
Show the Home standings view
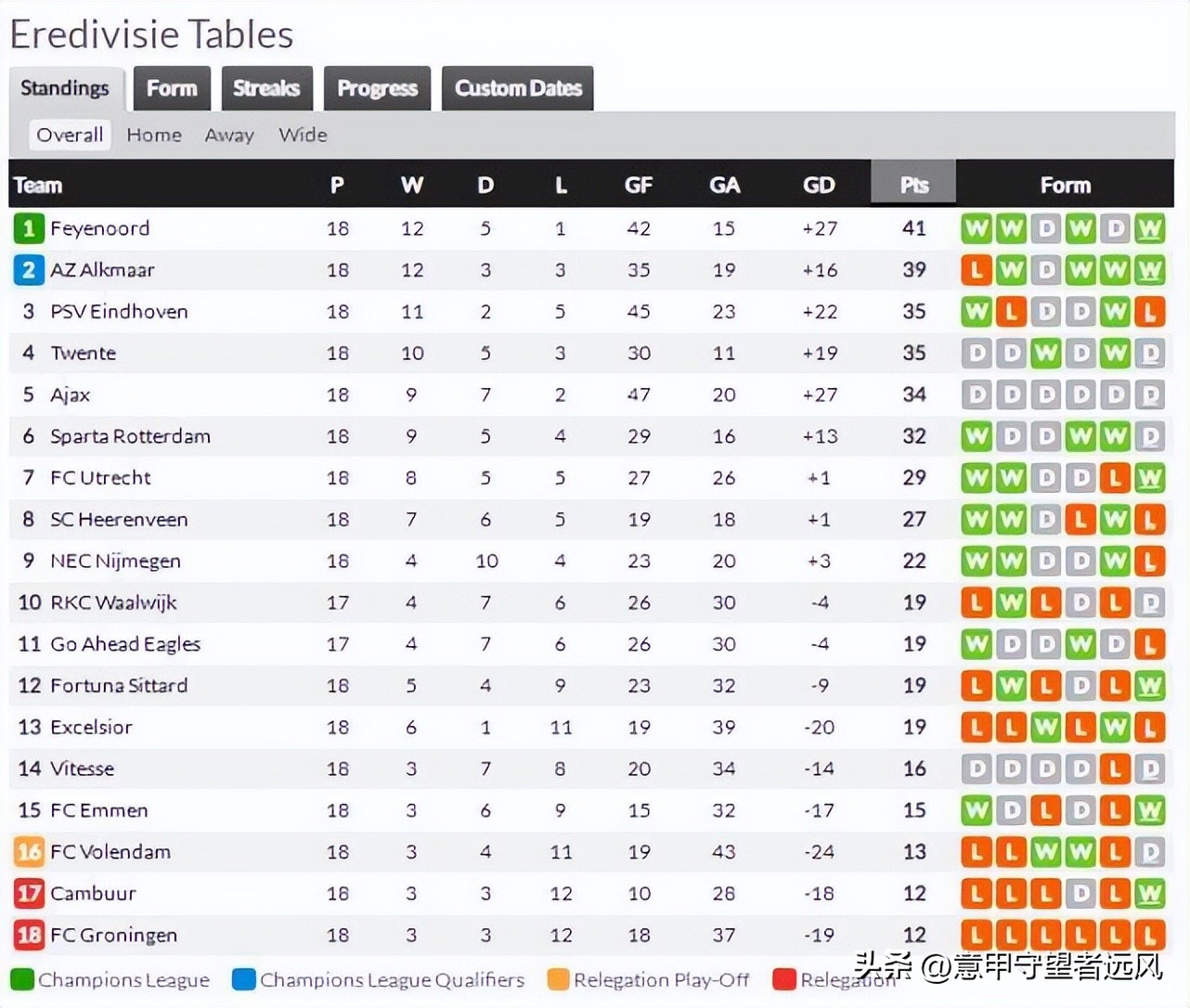pyautogui.click(x=154, y=135)
